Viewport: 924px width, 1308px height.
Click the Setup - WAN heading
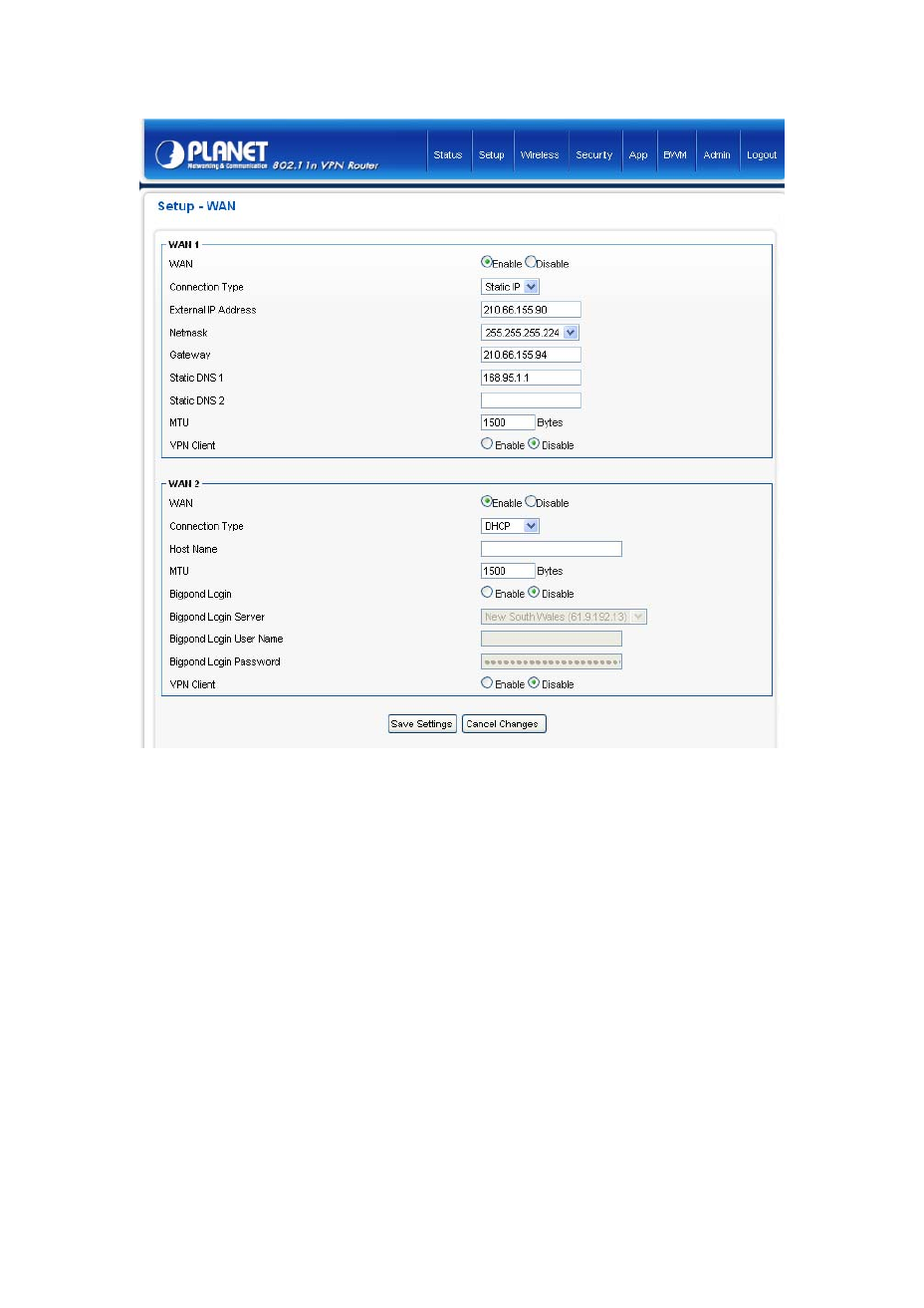pos(196,206)
